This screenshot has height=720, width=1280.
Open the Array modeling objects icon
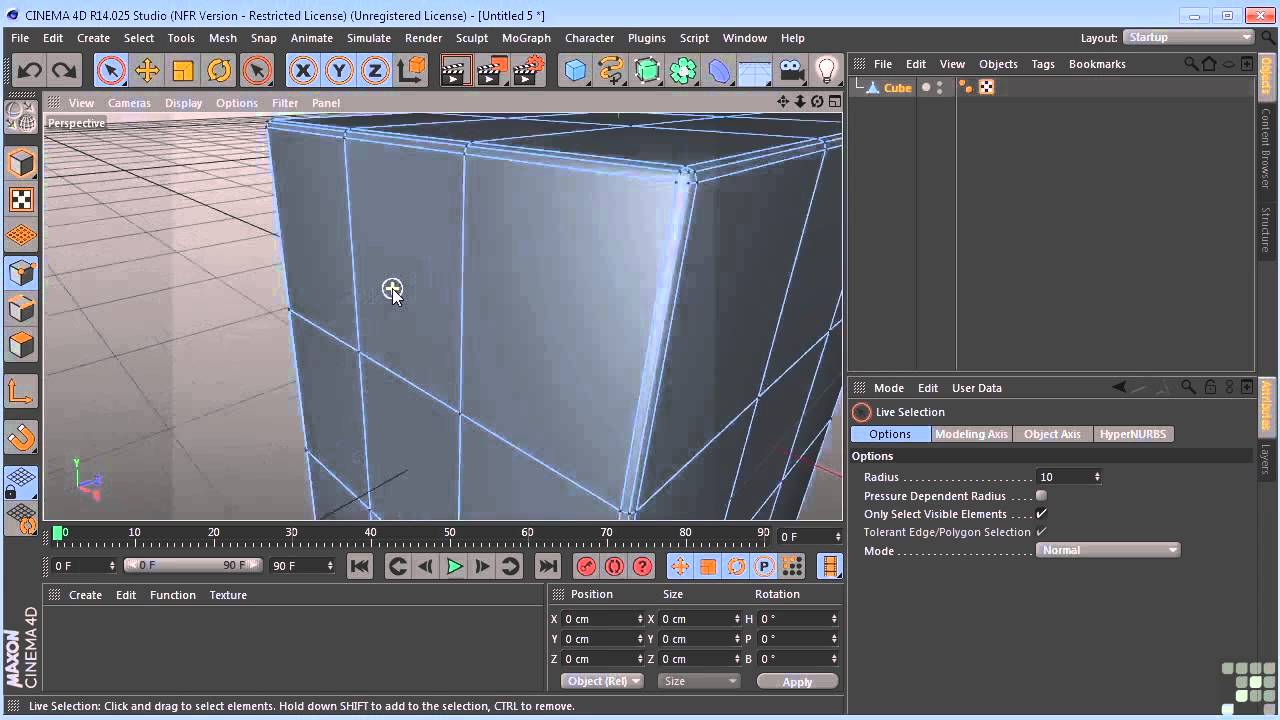click(x=684, y=70)
